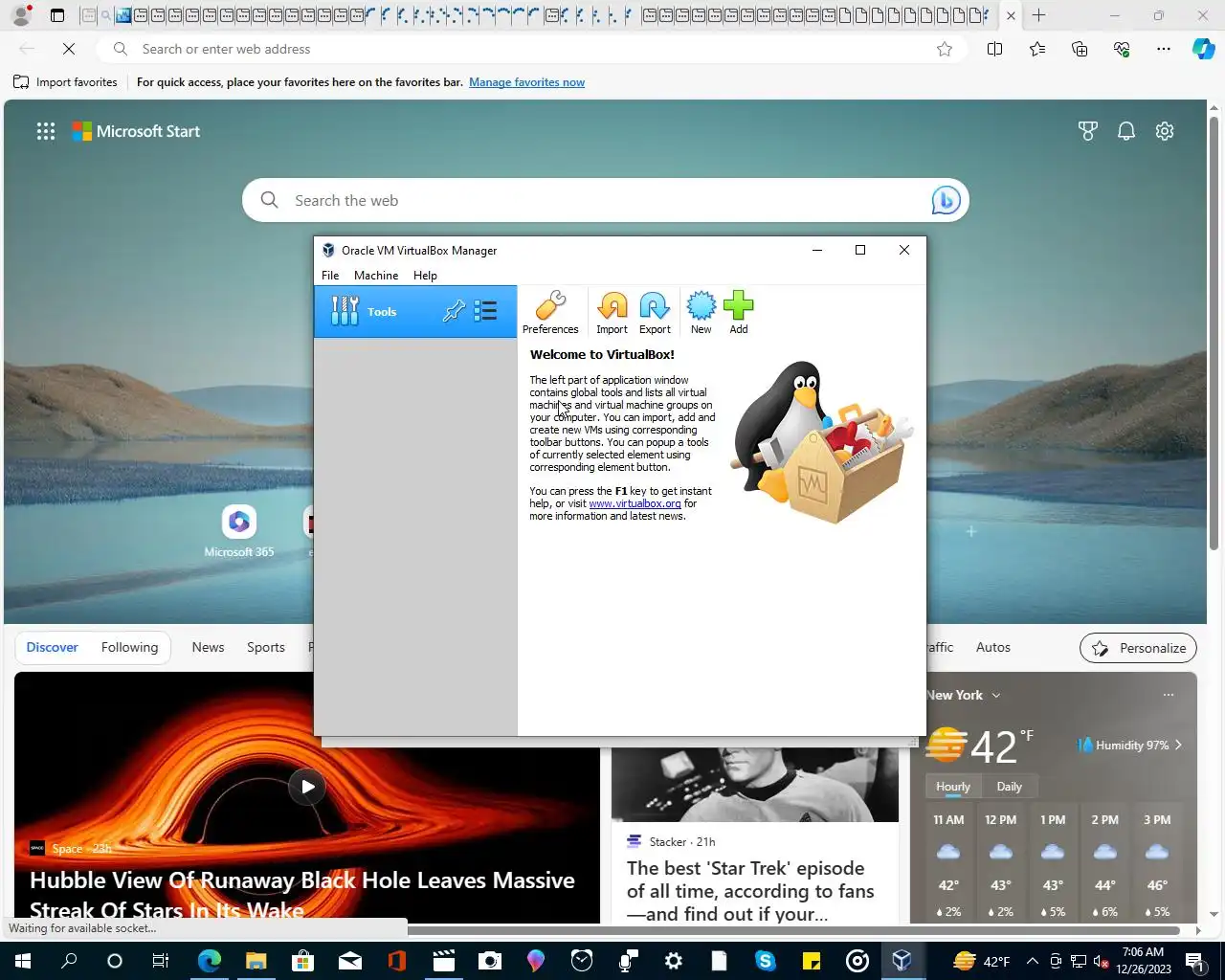Select the Tools item in VirtualBox sidebar
The width and height of the screenshot is (1225, 980).
click(x=415, y=311)
